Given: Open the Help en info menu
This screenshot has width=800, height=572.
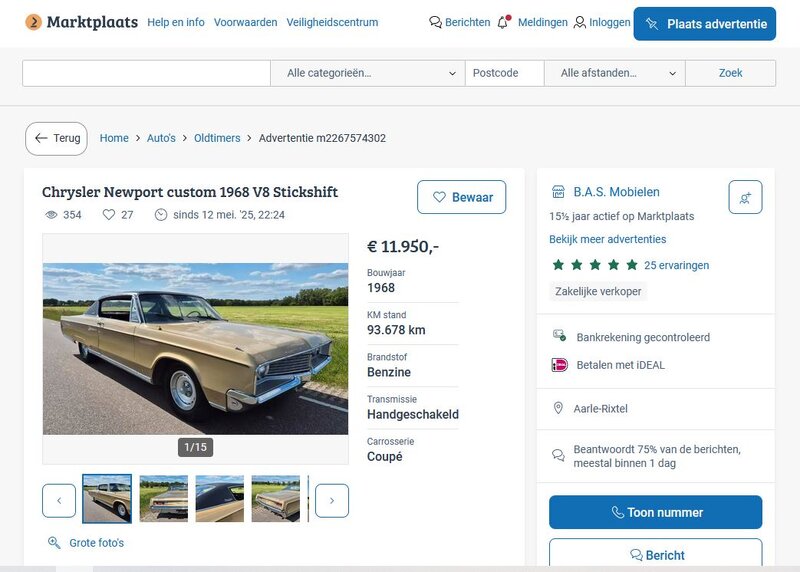Looking at the screenshot, I should pyautogui.click(x=176, y=22).
